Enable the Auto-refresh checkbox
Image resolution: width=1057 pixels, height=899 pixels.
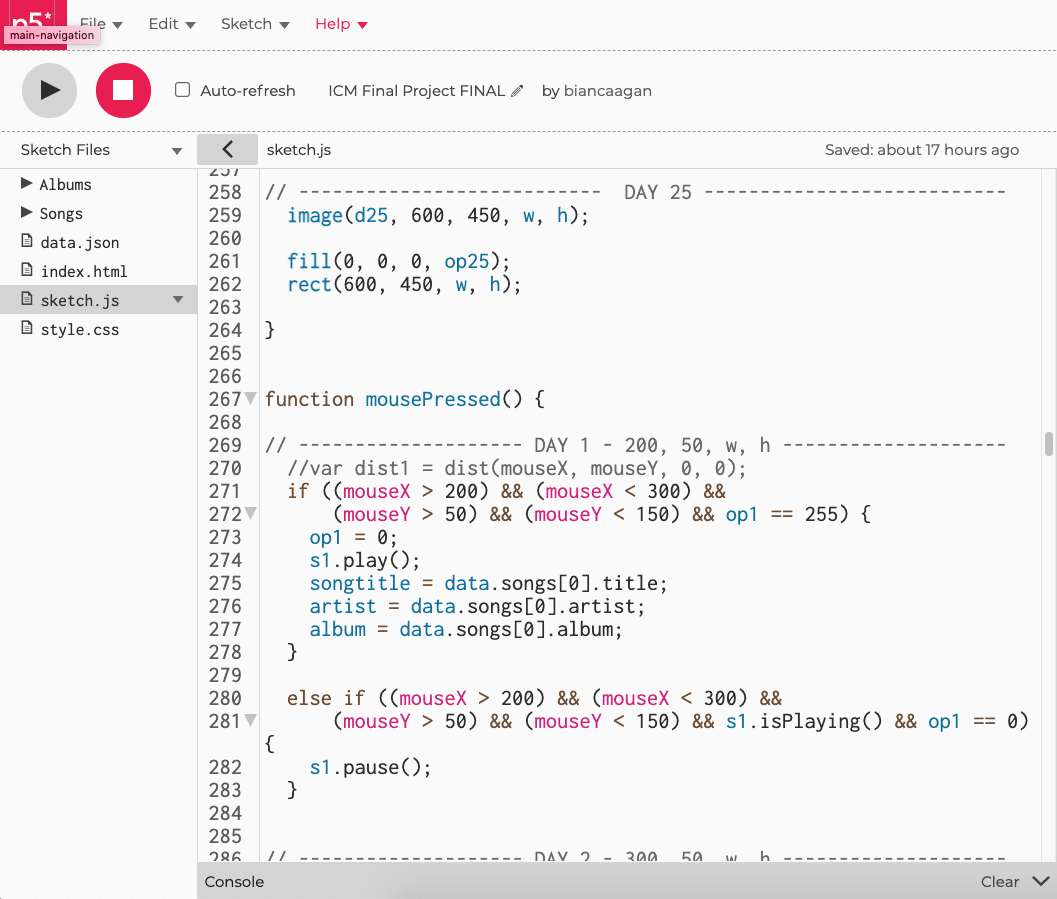click(x=182, y=90)
